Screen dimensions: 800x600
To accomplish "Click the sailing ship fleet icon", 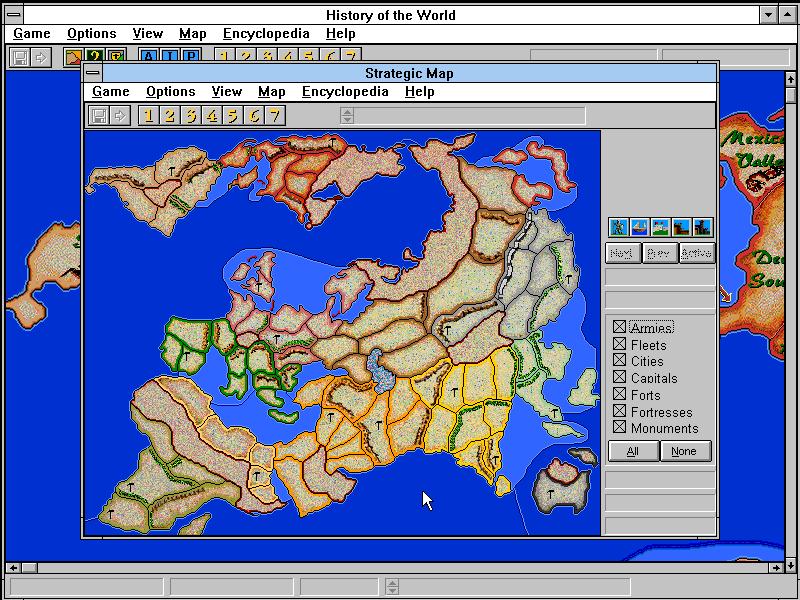I will [640, 228].
